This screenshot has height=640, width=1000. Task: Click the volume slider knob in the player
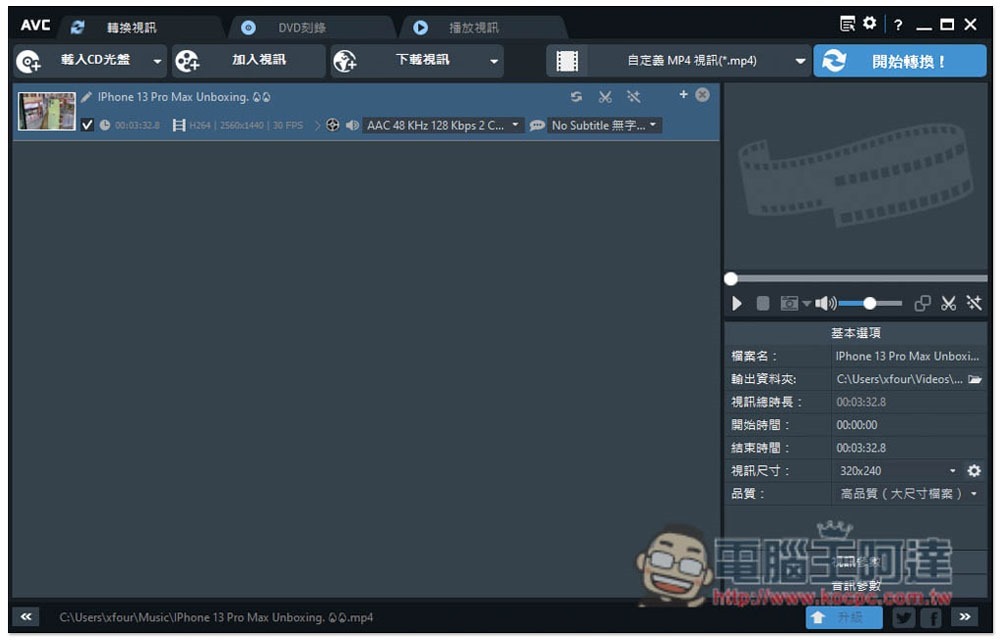click(x=869, y=303)
